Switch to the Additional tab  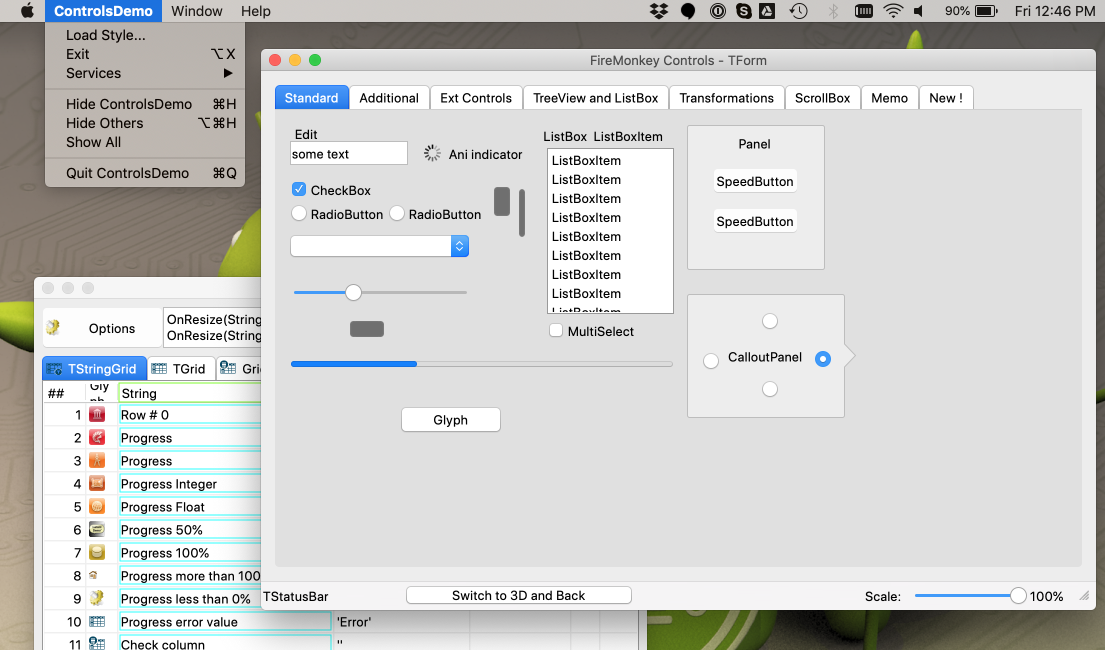click(389, 98)
